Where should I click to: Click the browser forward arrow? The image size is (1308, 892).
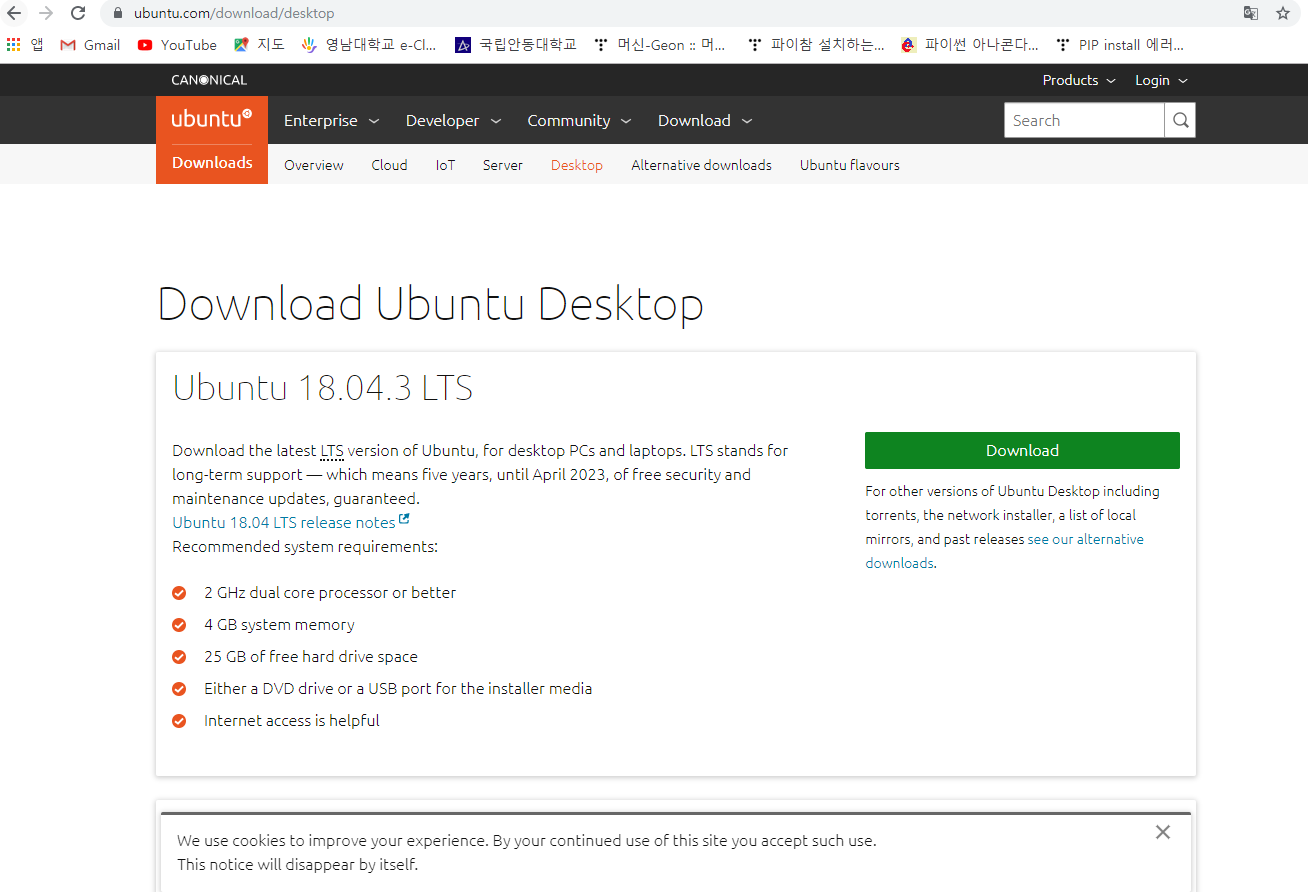point(46,13)
